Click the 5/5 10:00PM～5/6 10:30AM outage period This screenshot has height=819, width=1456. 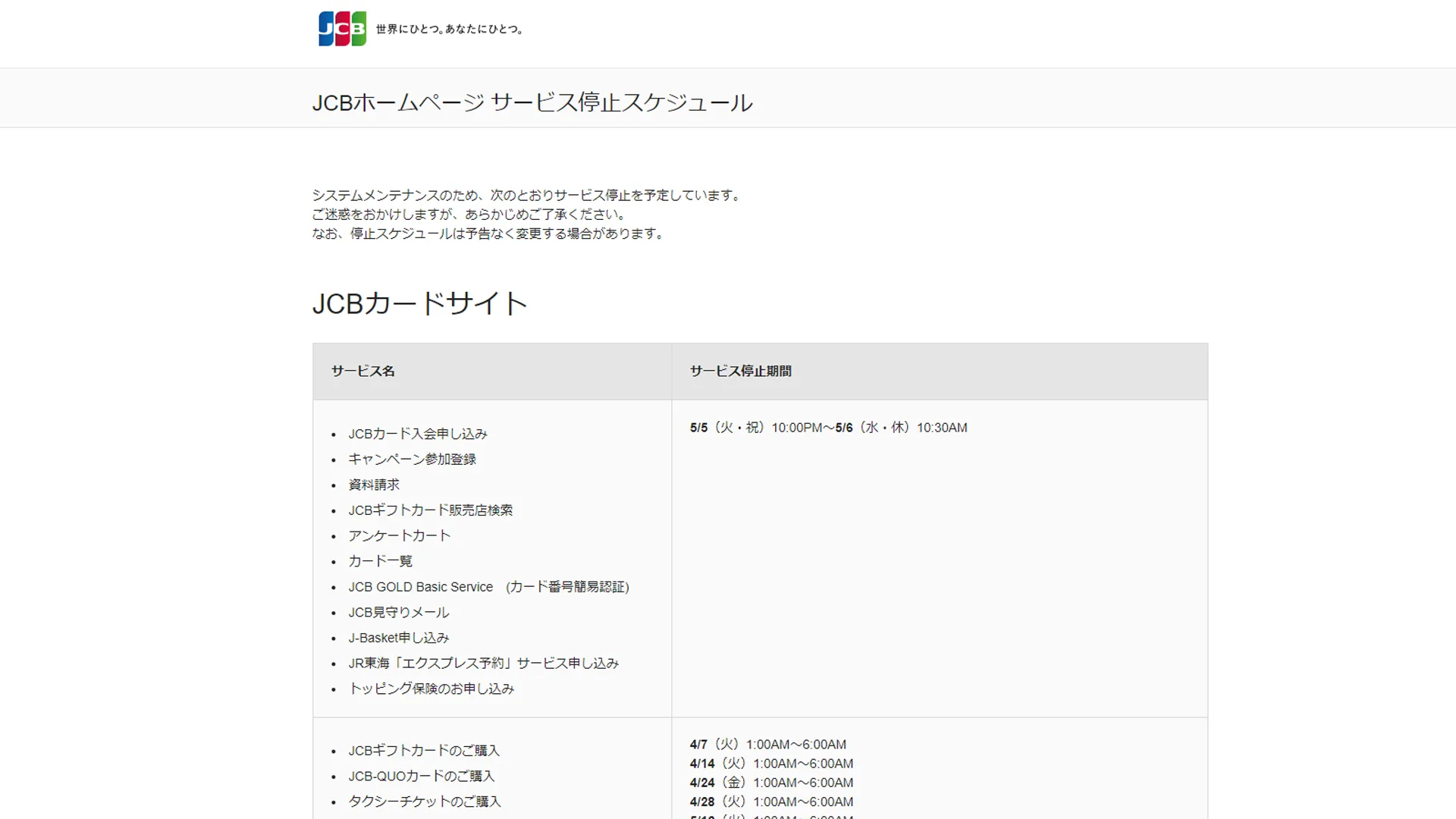point(829,428)
